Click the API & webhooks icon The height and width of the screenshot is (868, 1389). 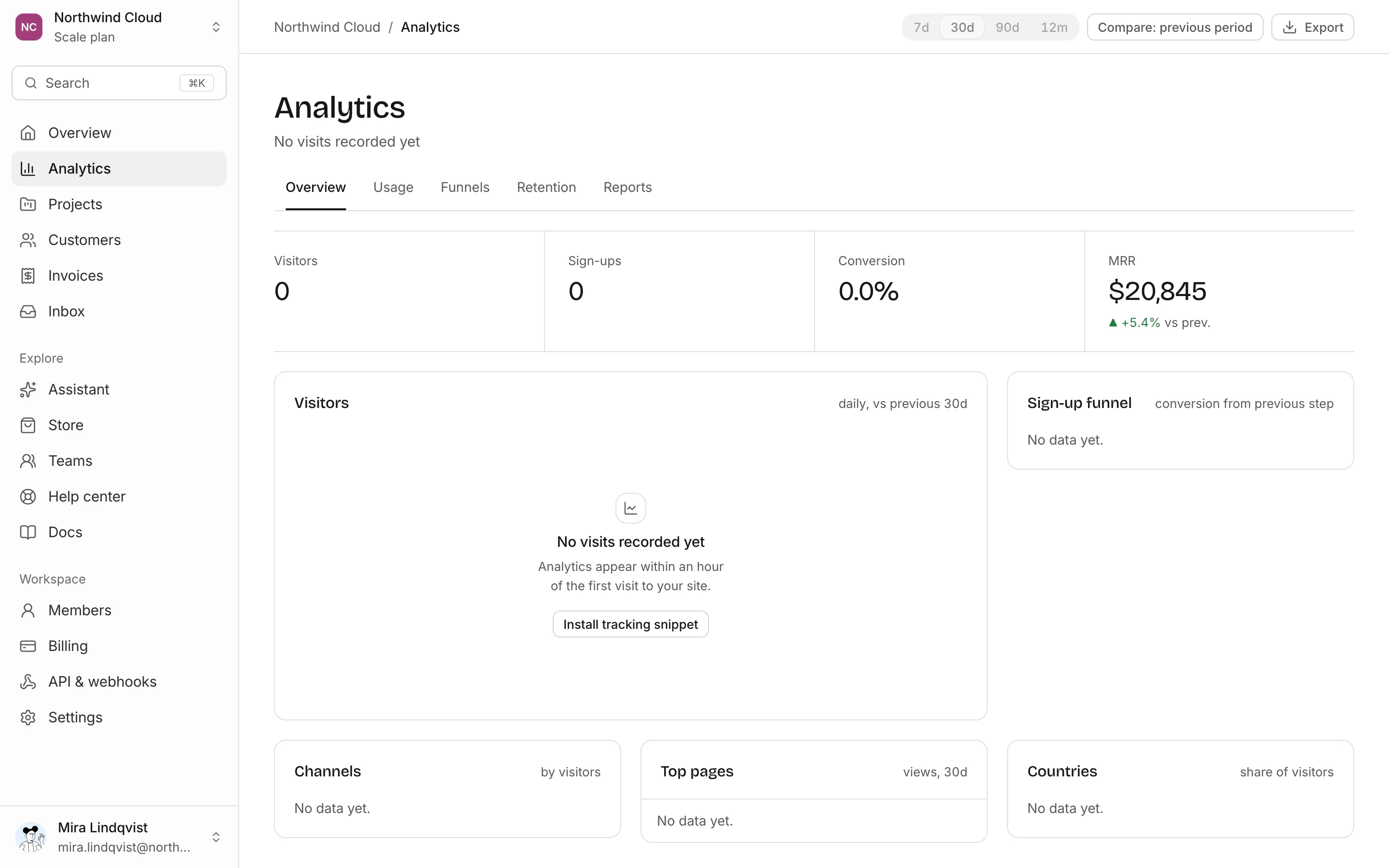pos(27,681)
